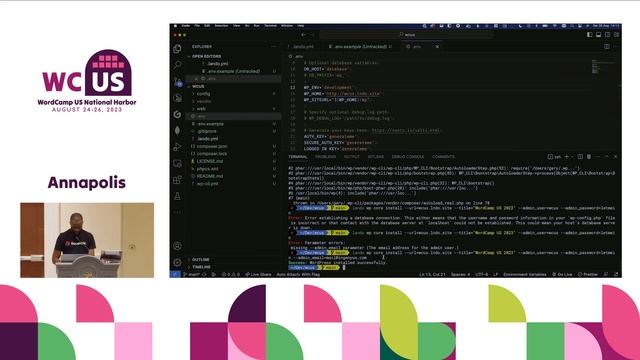Click the UTF-8 encoding indicator
640x360 pixels.
pyautogui.click(x=481, y=274)
